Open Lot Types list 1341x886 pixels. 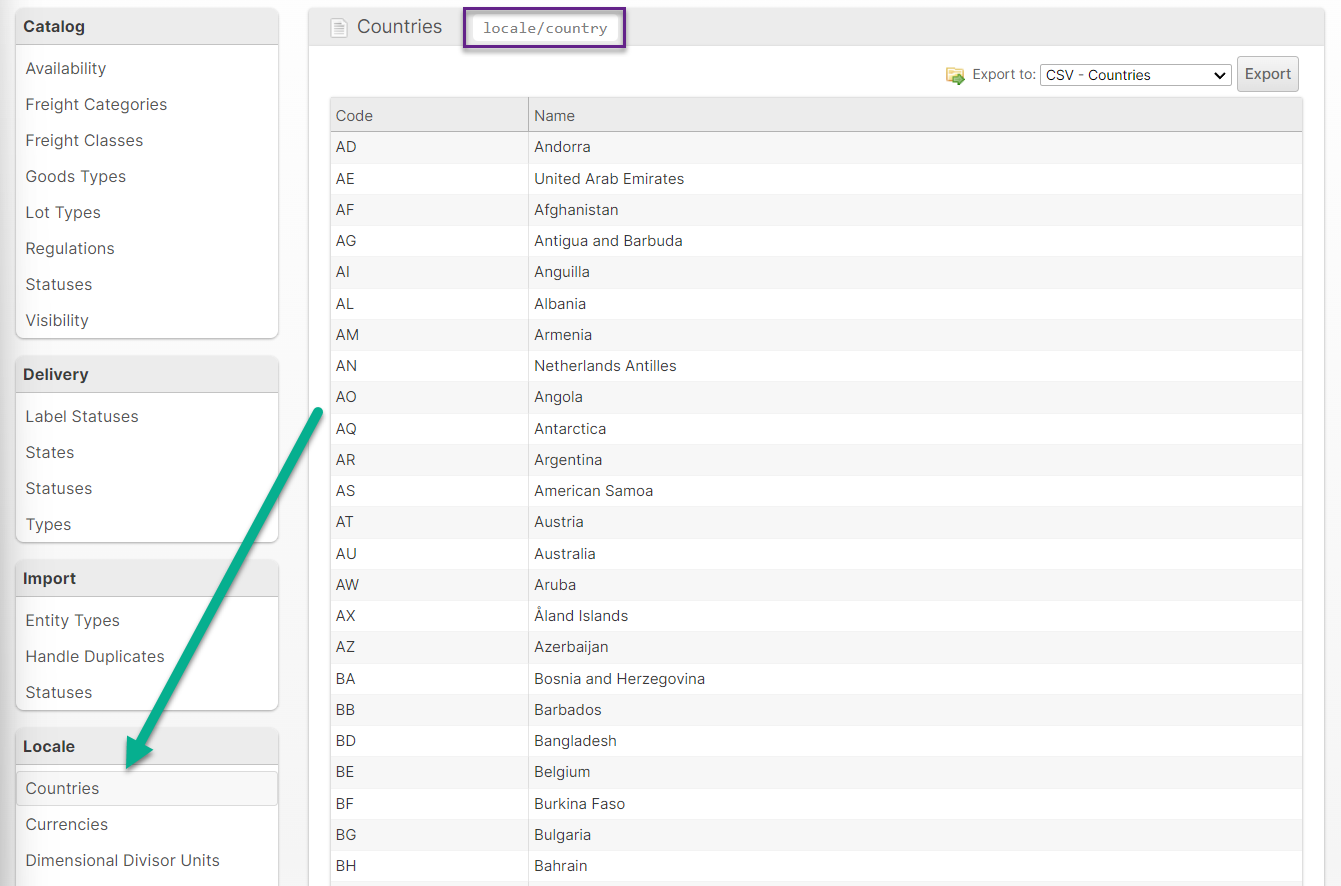pyautogui.click(x=63, y=212)
